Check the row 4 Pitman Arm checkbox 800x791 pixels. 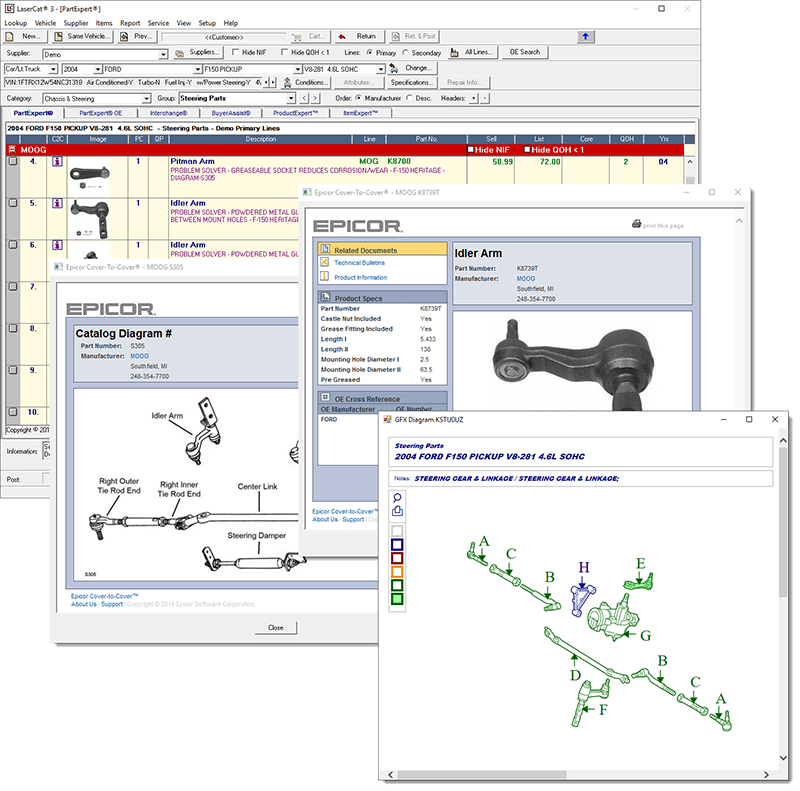point(13,161)
